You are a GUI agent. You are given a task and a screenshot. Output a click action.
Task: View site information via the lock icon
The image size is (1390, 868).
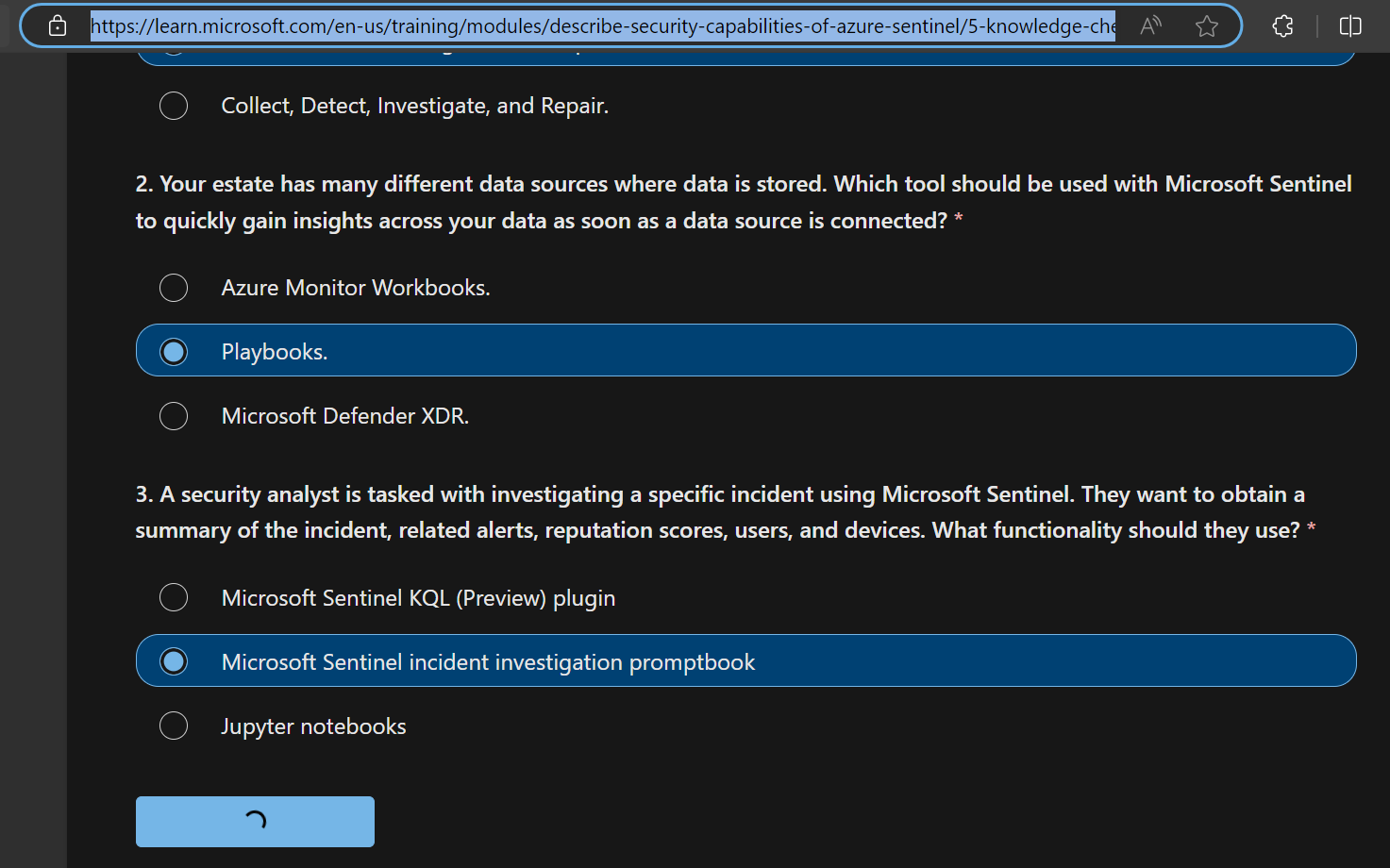(58, 25)
